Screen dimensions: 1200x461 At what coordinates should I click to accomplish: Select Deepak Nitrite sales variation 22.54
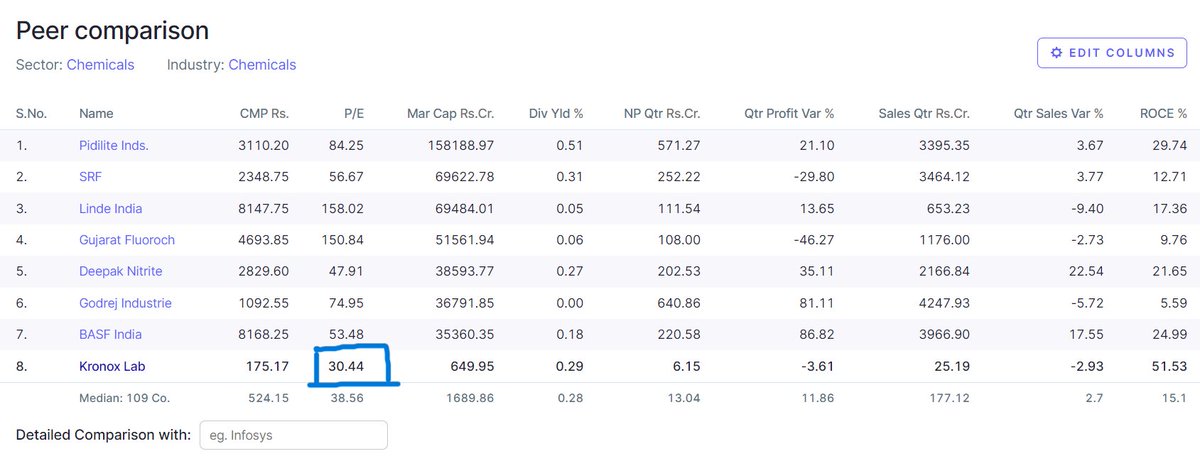pos(1086,272)
